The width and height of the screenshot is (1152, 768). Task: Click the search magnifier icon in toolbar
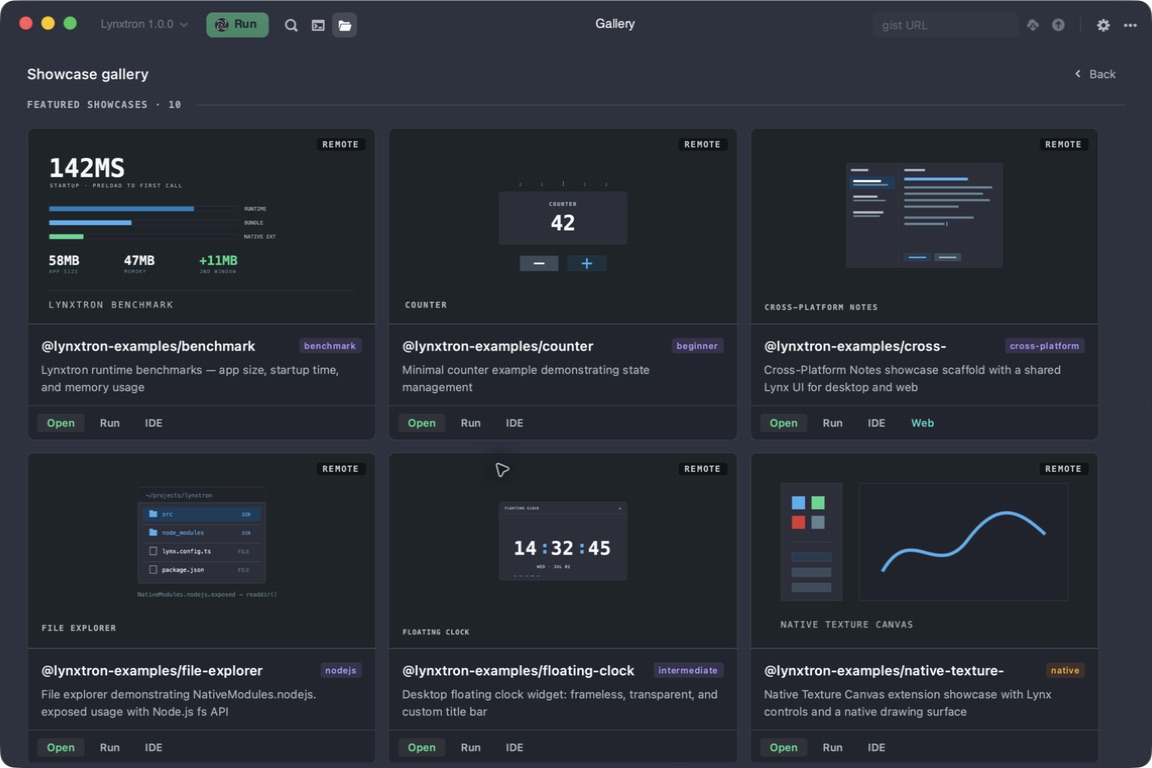(x=291, y=25)
